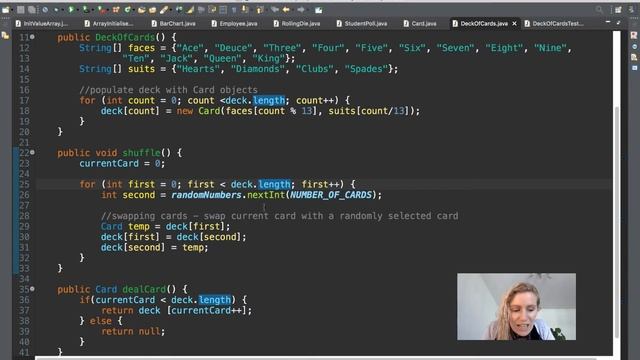Minimize the editor area
640x360 pixels.
click(x=608, y=22)
